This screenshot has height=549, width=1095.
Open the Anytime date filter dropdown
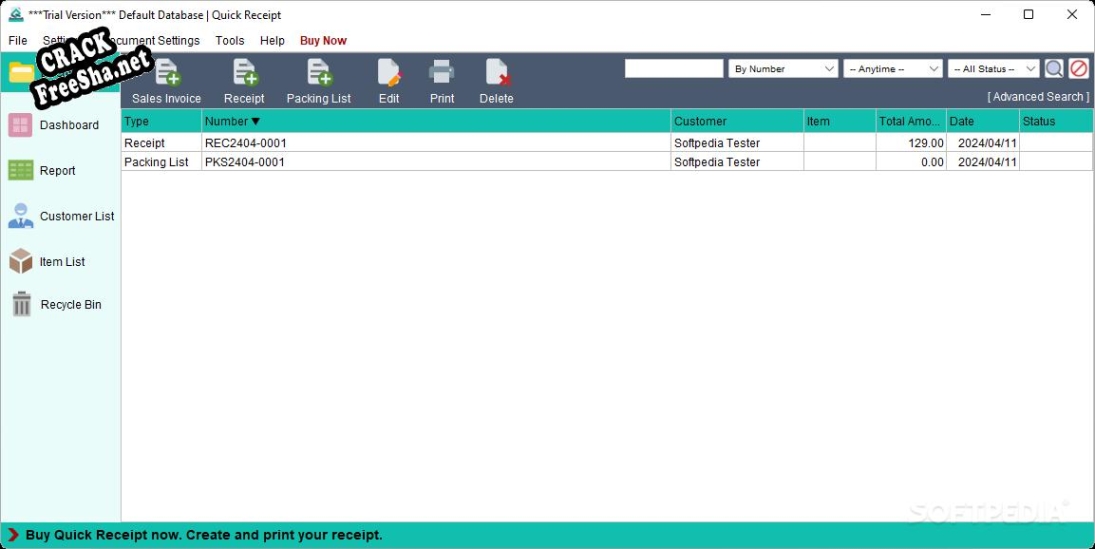click(893, 69)
